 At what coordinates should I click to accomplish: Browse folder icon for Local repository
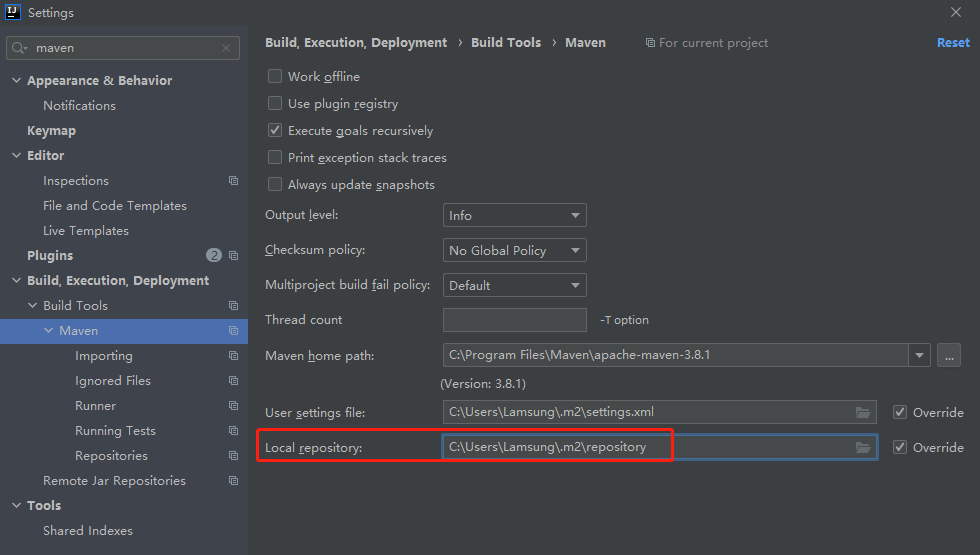point(863,448)
